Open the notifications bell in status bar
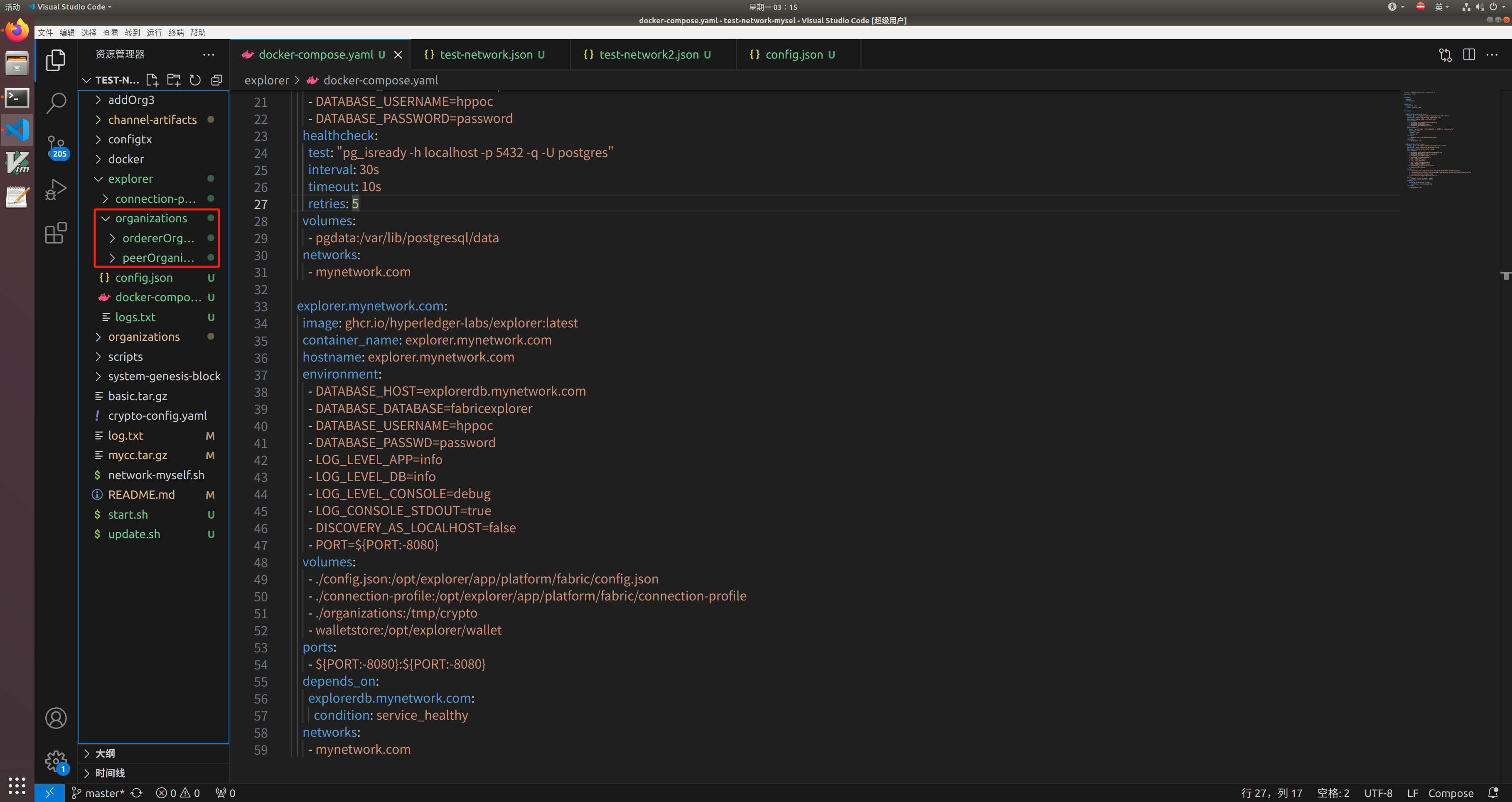 [x=1493, y=792]
